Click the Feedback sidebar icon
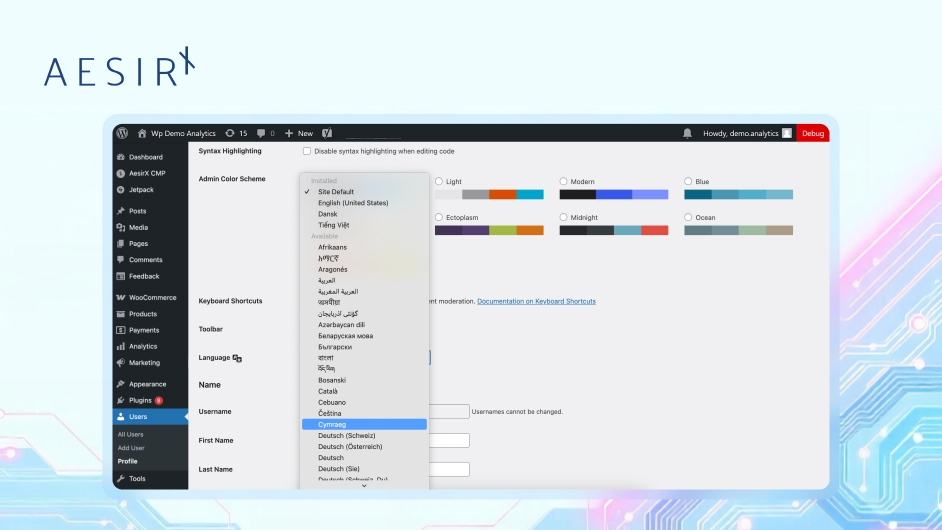 tap(121, 276)
